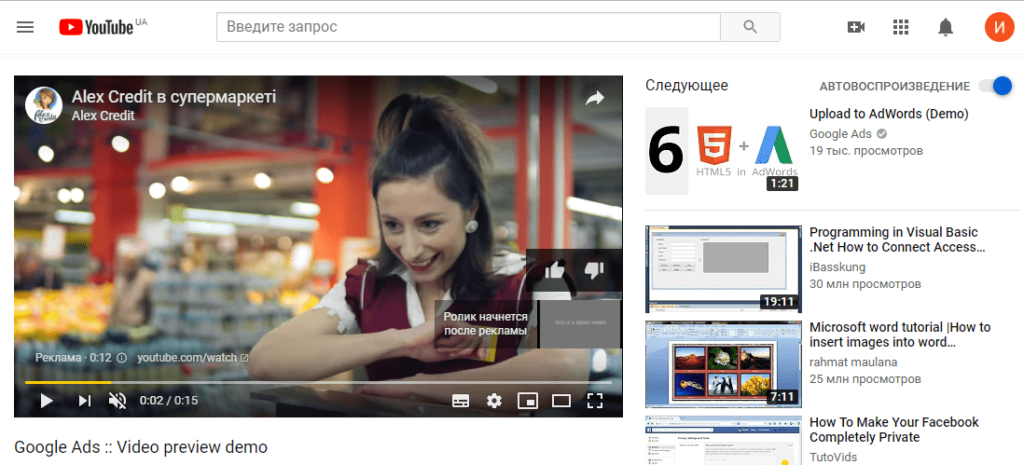Open player settings gear
This screenshot has width=1024, height=465.
[494, 401]
